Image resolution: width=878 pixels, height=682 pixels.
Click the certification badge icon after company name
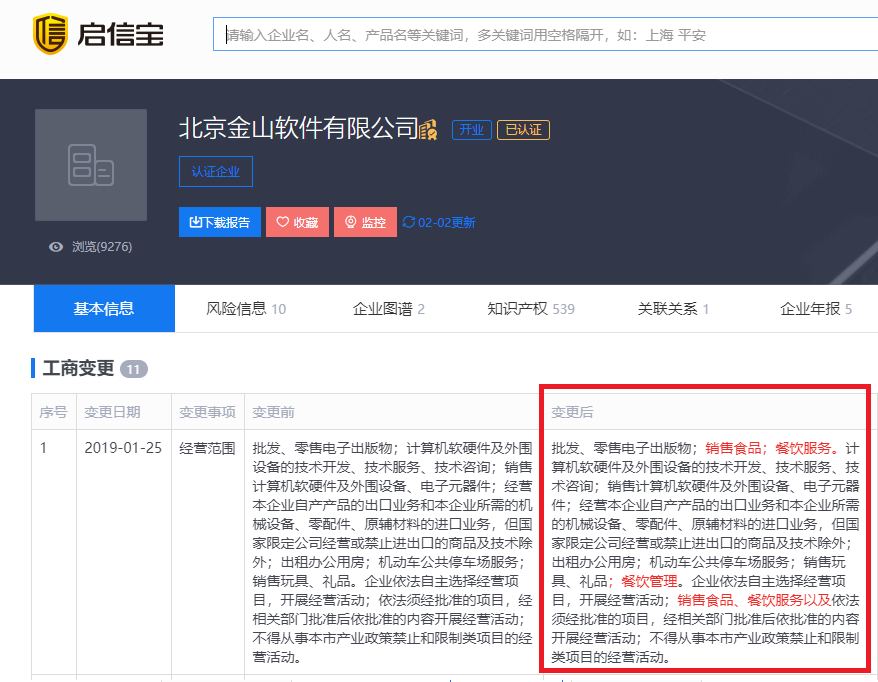coord(428,129)
